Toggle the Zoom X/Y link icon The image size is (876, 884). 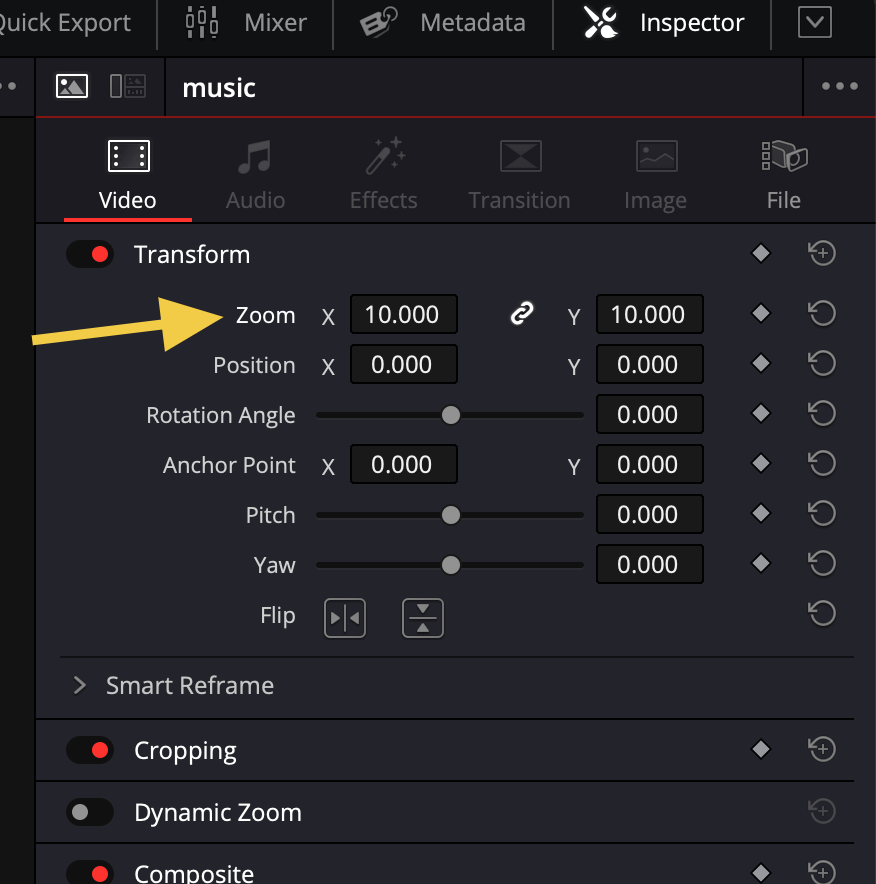point(522,313)
